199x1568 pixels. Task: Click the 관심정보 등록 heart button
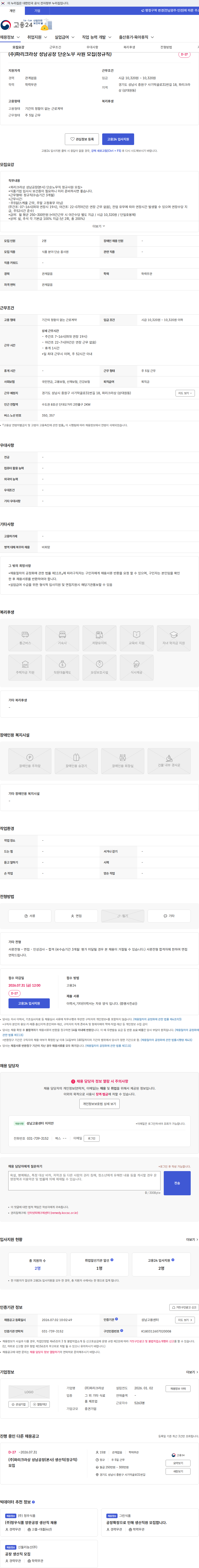[x=82, y=139]
